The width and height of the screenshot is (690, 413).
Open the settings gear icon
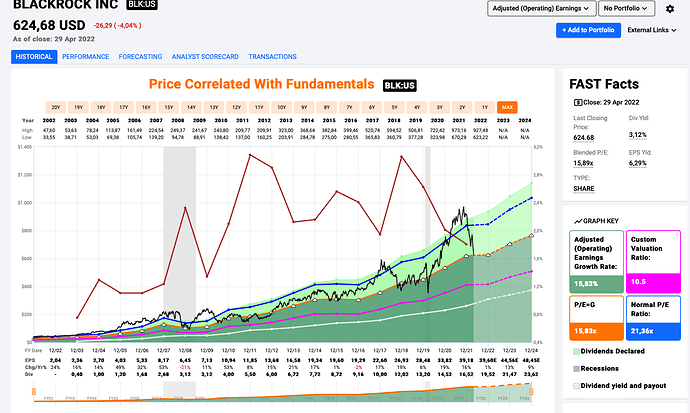coord(670,9)
